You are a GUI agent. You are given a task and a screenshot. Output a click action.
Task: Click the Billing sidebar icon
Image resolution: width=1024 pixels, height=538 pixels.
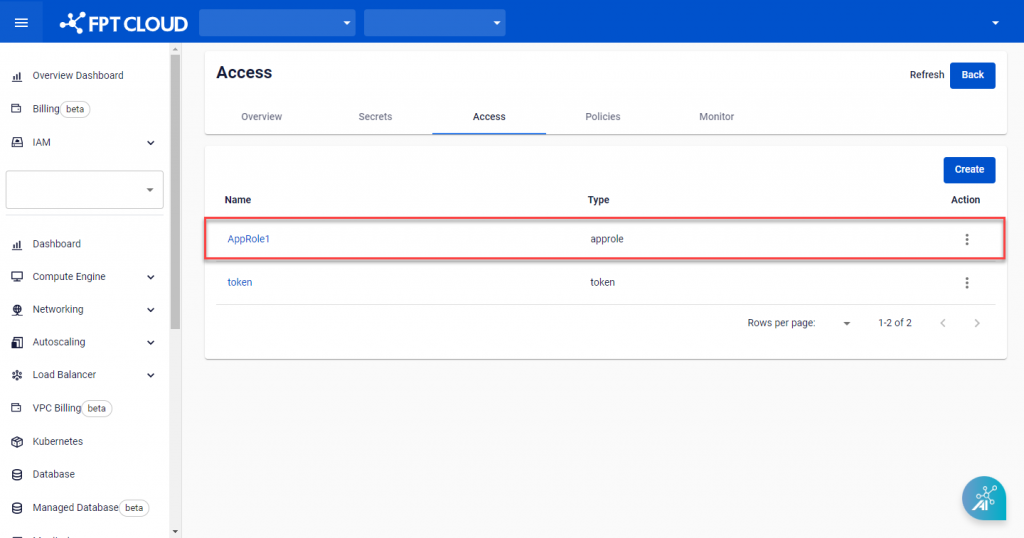[x=16, y=109]
